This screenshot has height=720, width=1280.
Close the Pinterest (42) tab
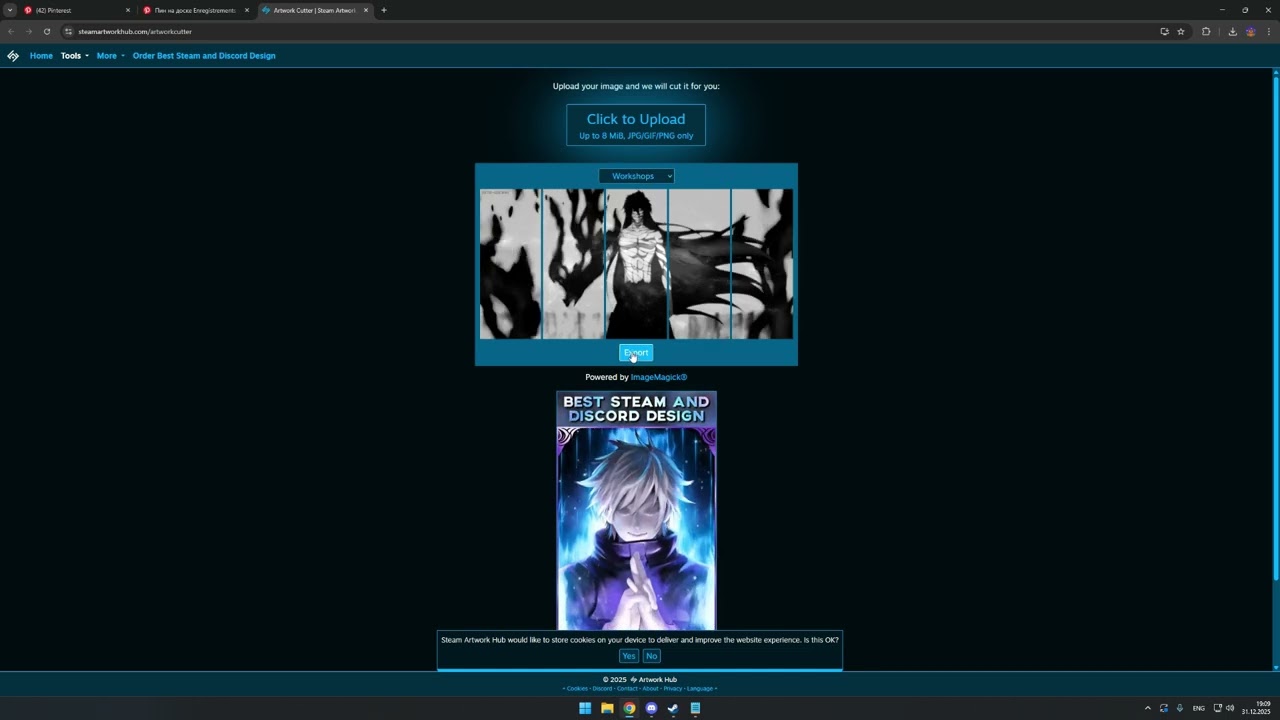[x=128, y=10]
